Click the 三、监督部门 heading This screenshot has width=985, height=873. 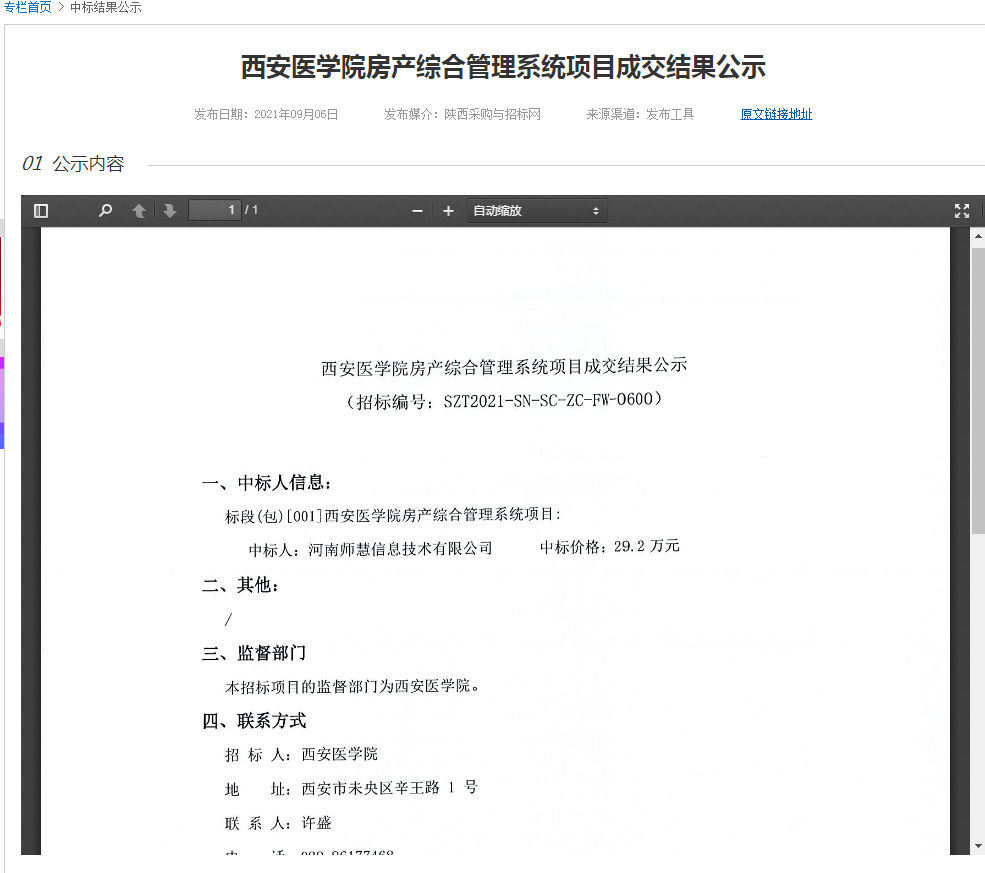[x=254, y=653]
